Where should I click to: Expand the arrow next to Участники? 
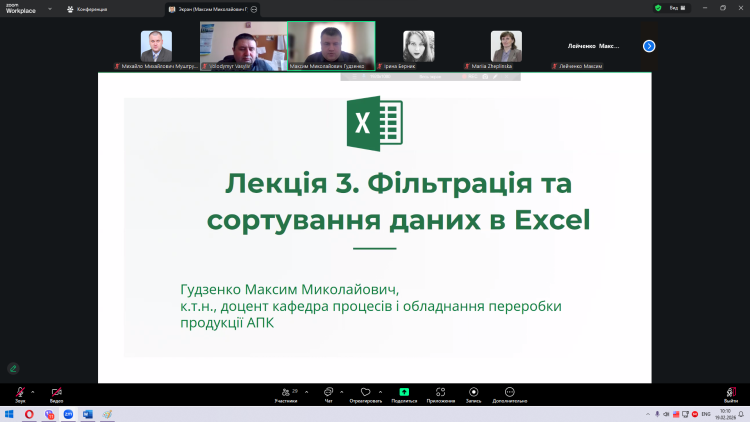304,391
